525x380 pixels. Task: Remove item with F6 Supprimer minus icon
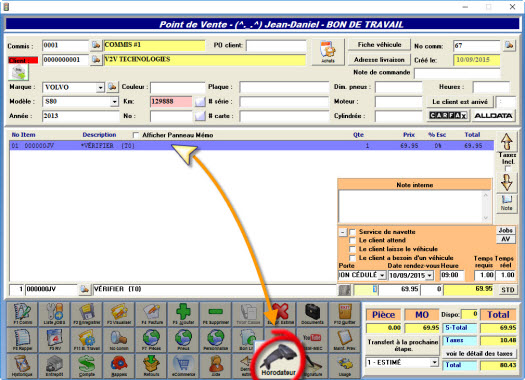(x=215, y=314)
